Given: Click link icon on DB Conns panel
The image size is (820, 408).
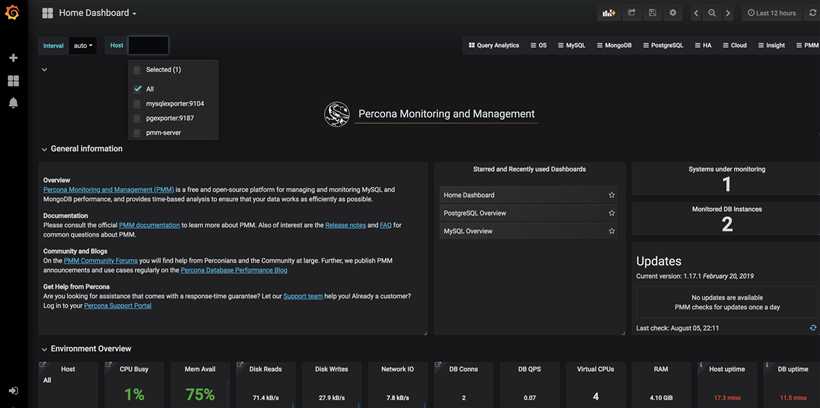Looking at the screenshot, I should 437,365.
